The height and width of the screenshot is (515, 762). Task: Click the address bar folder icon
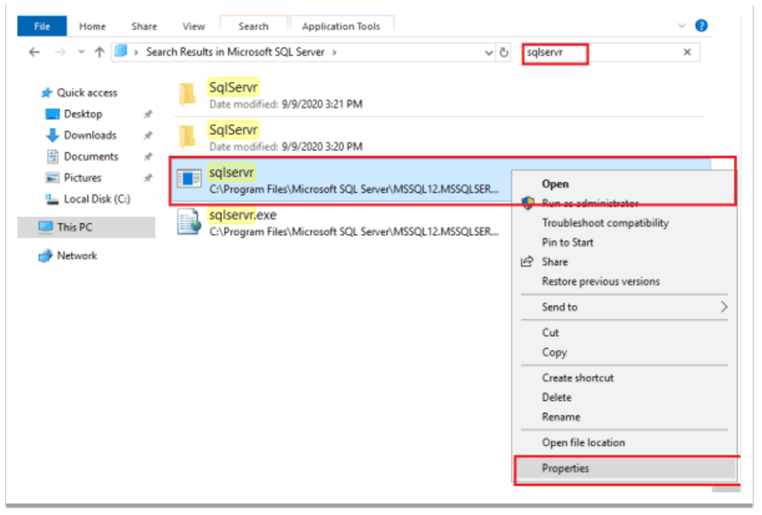point(121,51)
